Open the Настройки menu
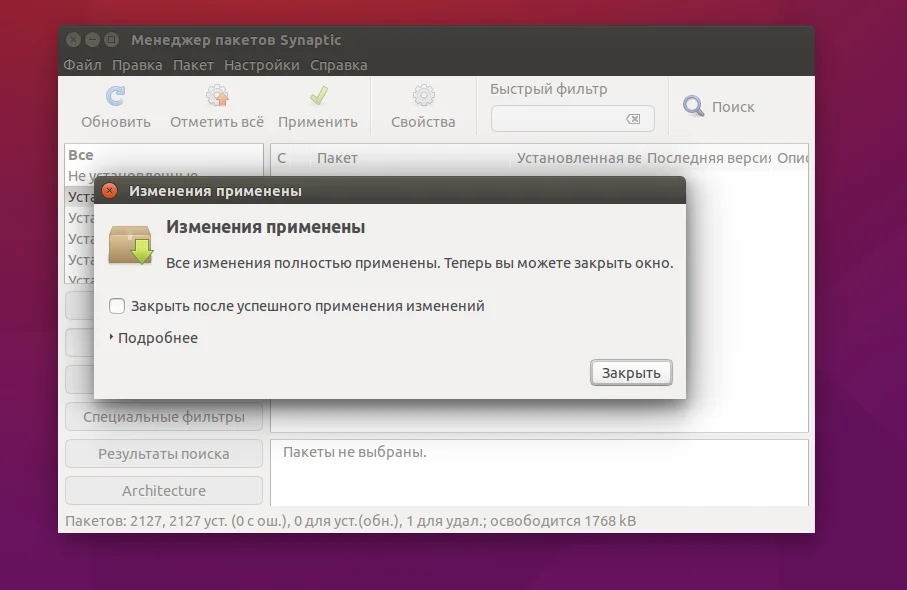The image size is (907, 590). pyautogui.click(x=261, y=65)
